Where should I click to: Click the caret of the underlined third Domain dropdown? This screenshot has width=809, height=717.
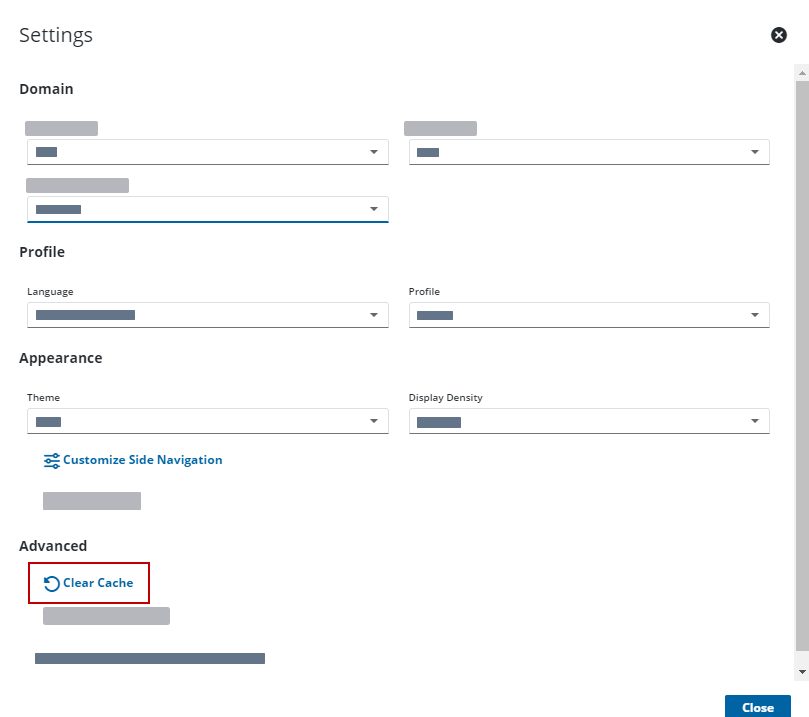click(x=373, y=209)
